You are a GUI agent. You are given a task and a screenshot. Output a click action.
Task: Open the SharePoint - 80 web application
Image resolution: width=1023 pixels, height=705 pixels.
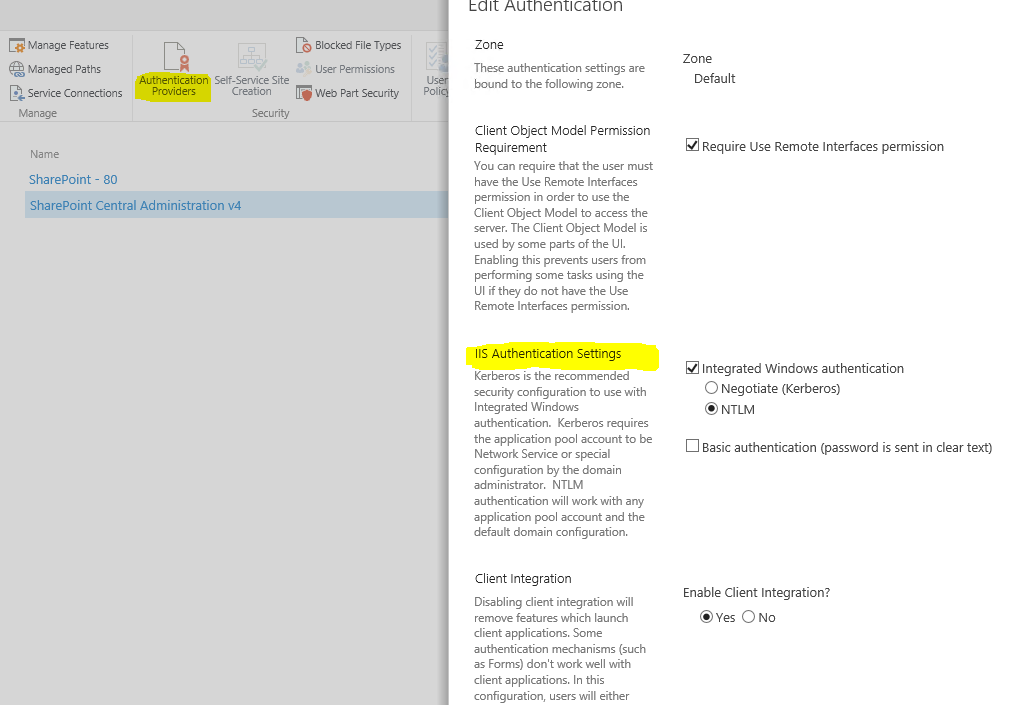(72, 179)
